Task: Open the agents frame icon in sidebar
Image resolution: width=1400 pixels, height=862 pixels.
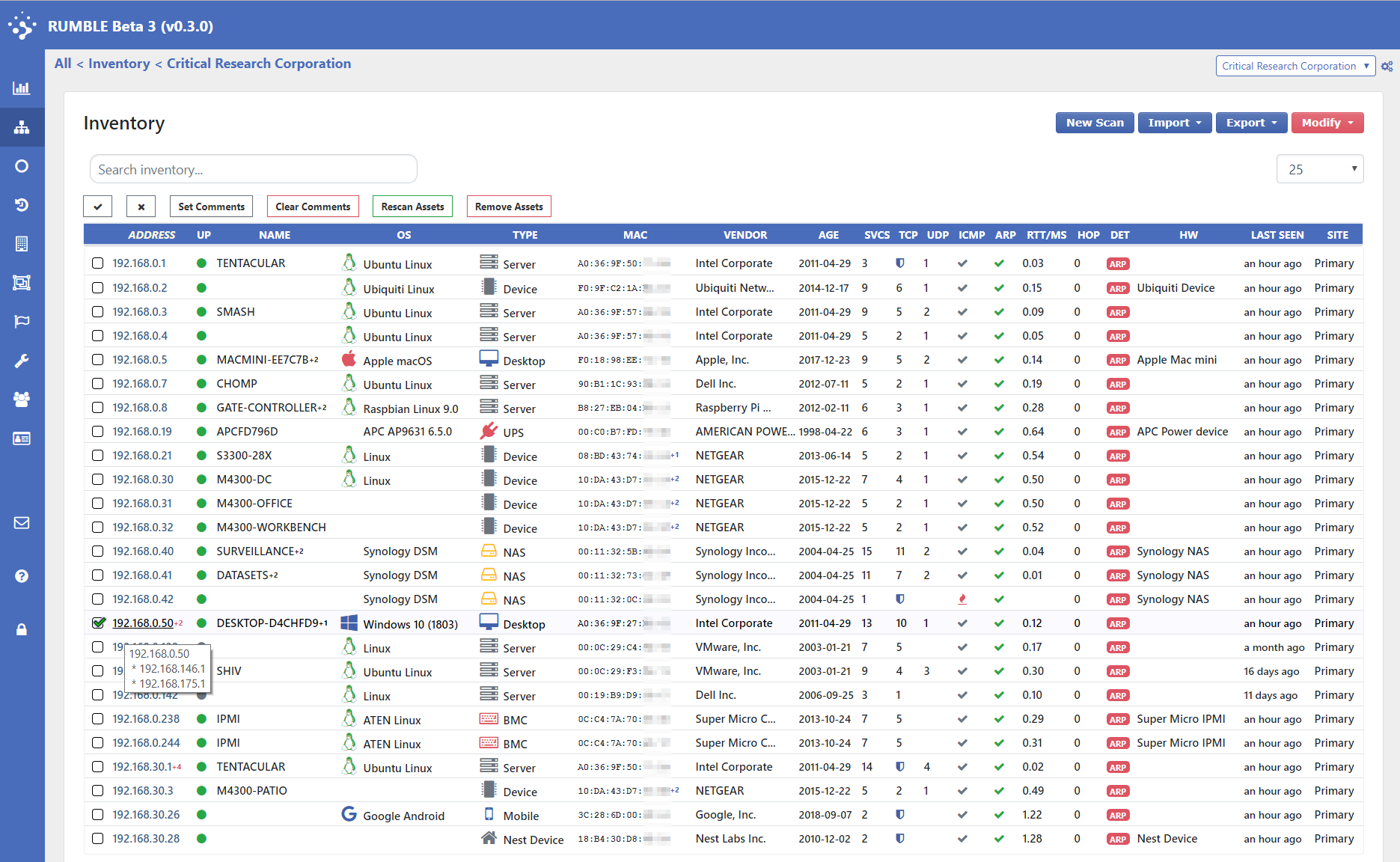Action: (x=22, y=283)
